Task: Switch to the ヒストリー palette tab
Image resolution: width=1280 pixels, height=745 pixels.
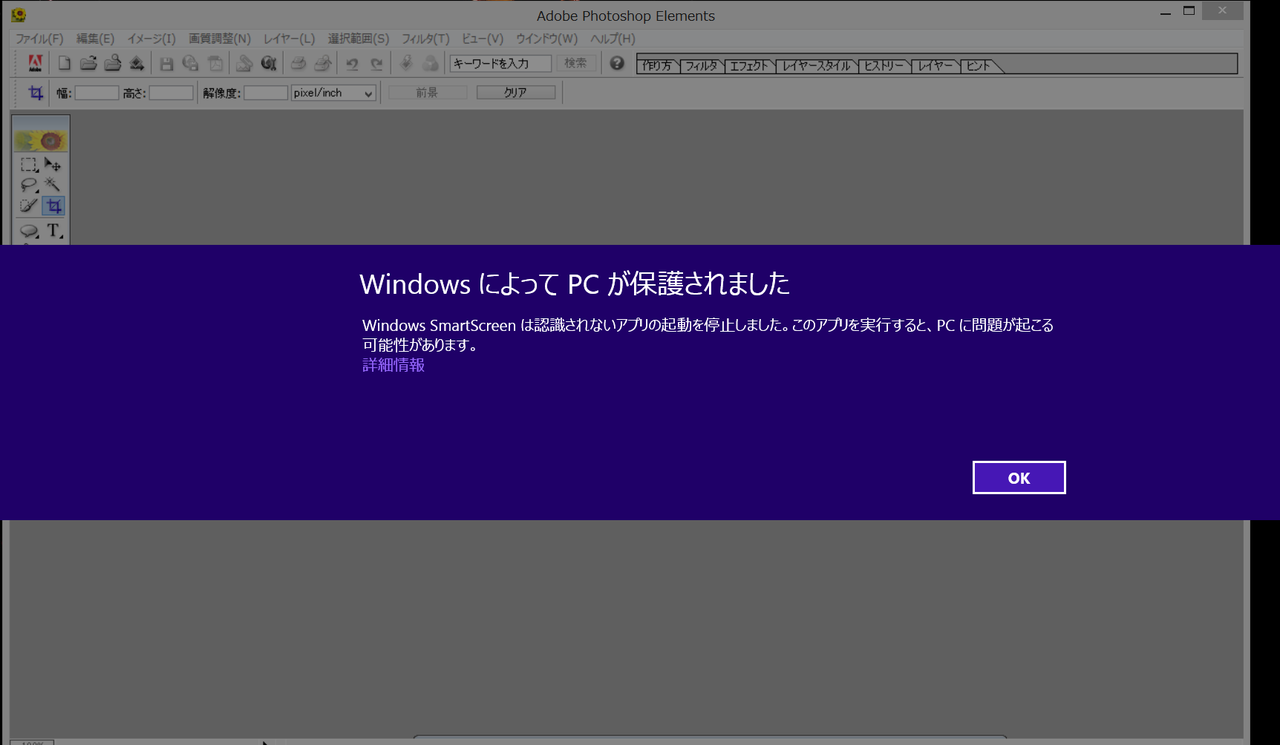Action: point(886,66)
